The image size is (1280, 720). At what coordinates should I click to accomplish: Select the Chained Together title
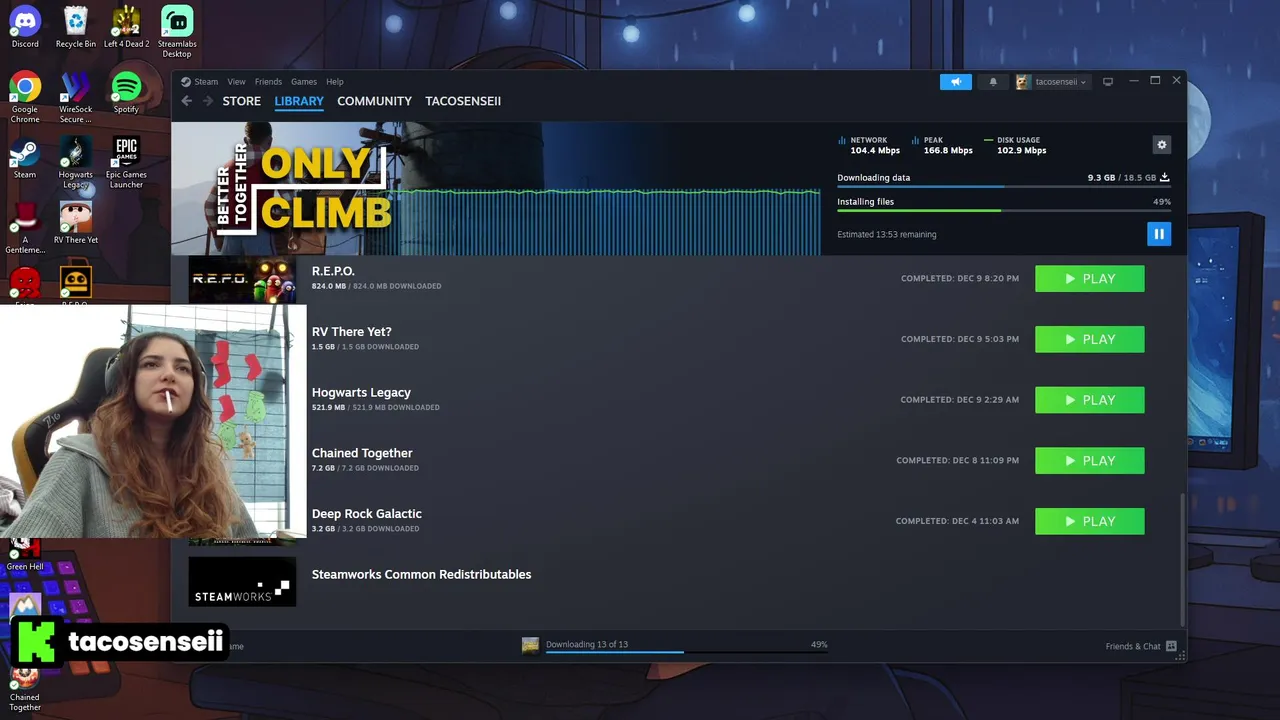pos(362,453)
